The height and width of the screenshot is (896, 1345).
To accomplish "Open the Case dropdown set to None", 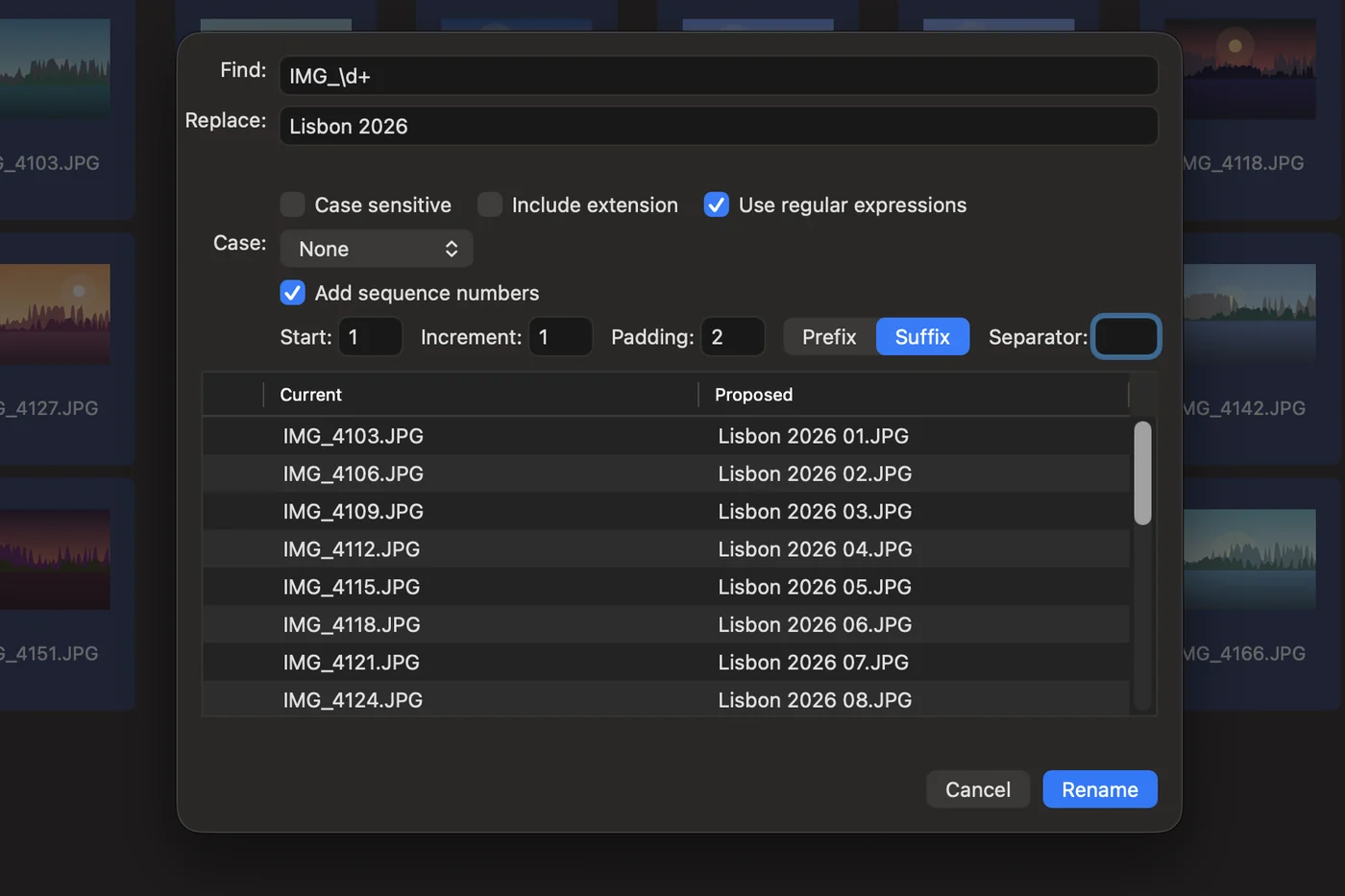I will pos(377,249).
